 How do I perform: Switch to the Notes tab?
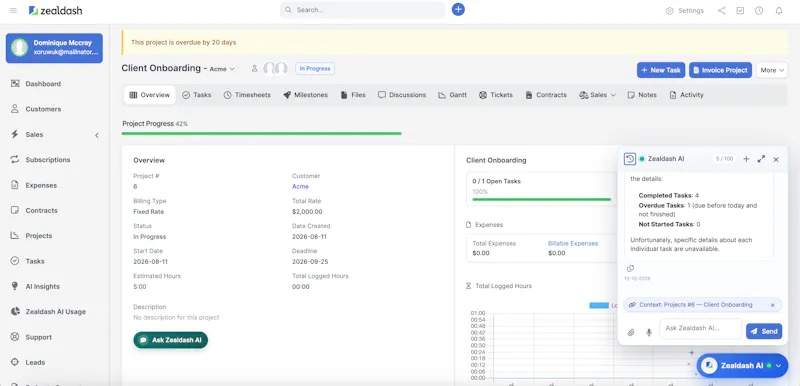click(x=642, y=95)
